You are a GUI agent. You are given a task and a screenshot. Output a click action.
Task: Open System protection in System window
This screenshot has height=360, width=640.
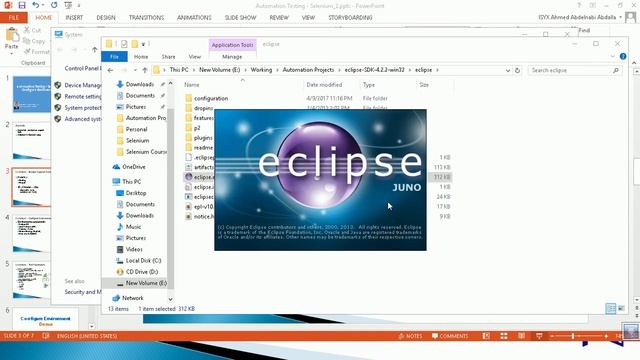[x=83, y=108]
